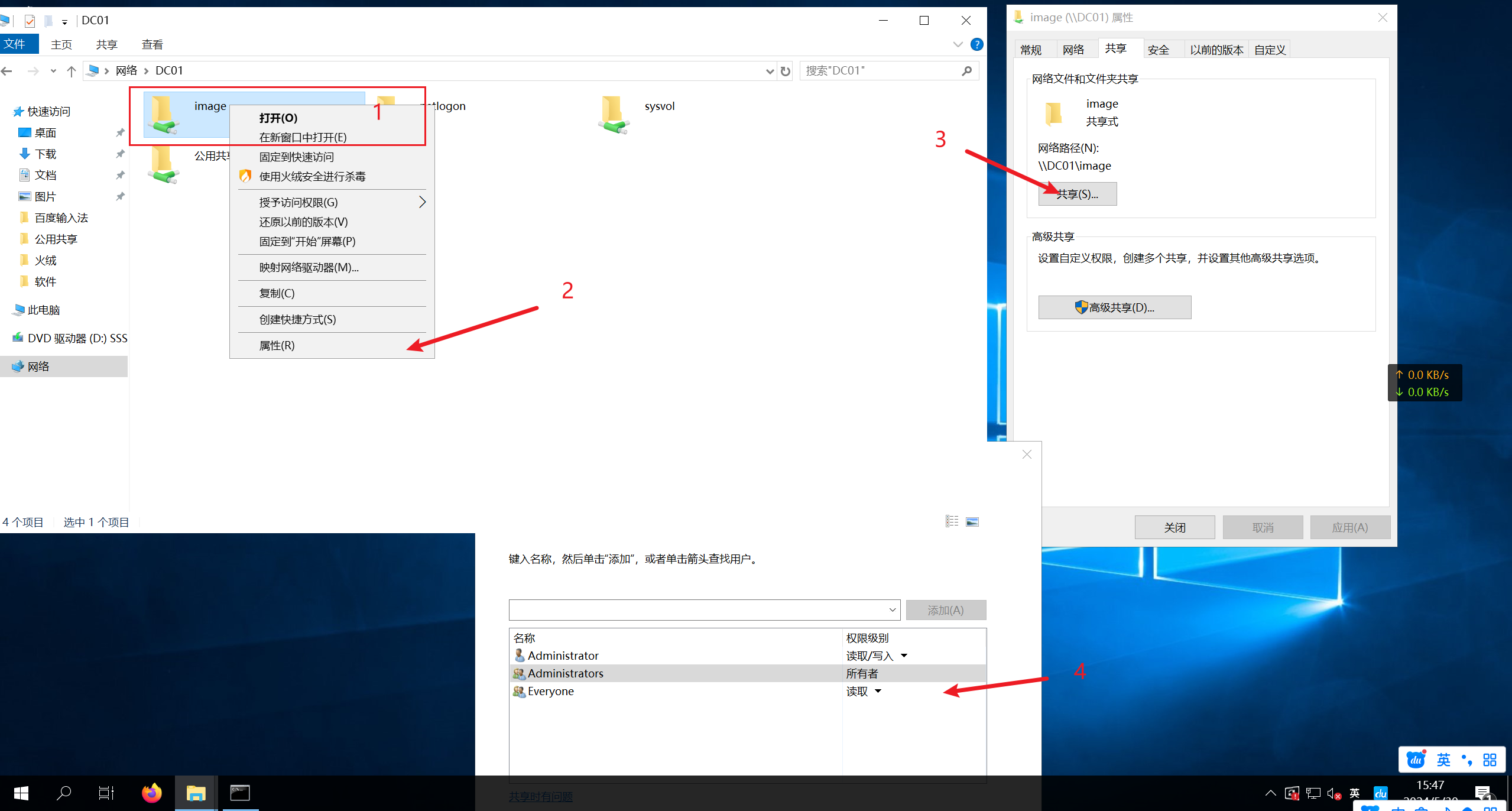1512x811 pixels.
Task: Open 桌面 in quick access
Action: coord(45,132)
